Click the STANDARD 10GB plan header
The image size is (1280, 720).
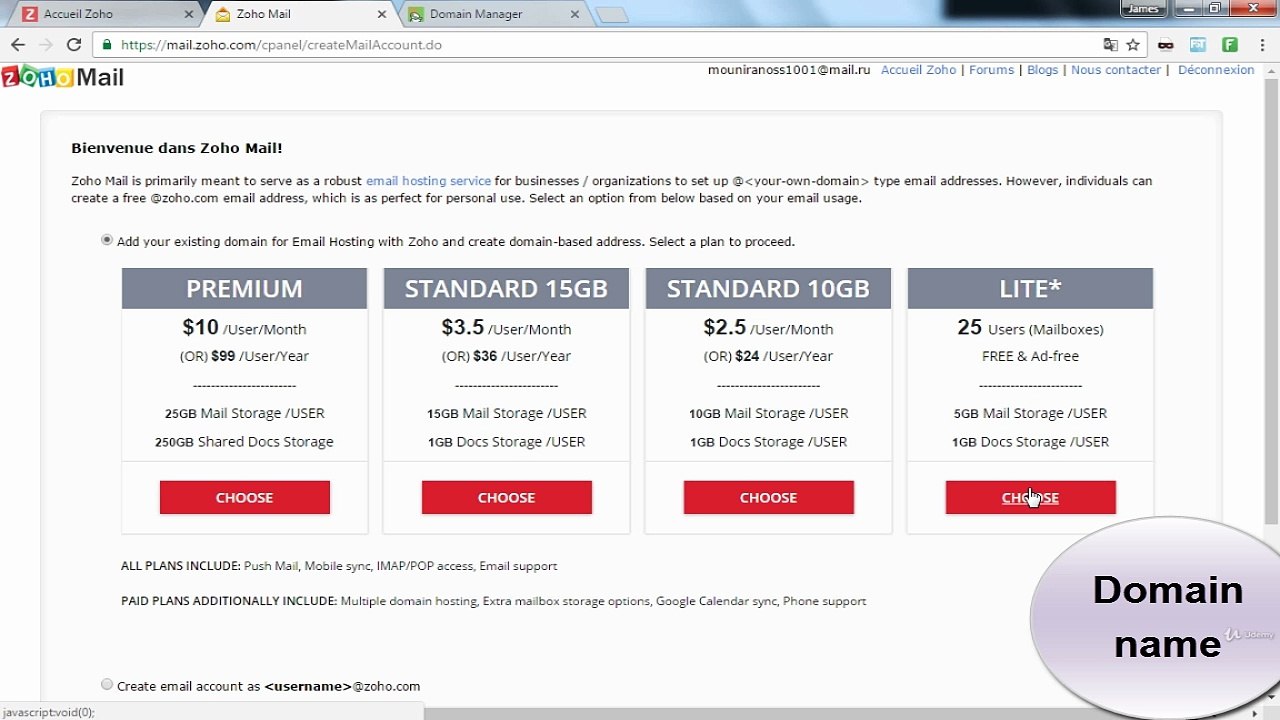769,288
